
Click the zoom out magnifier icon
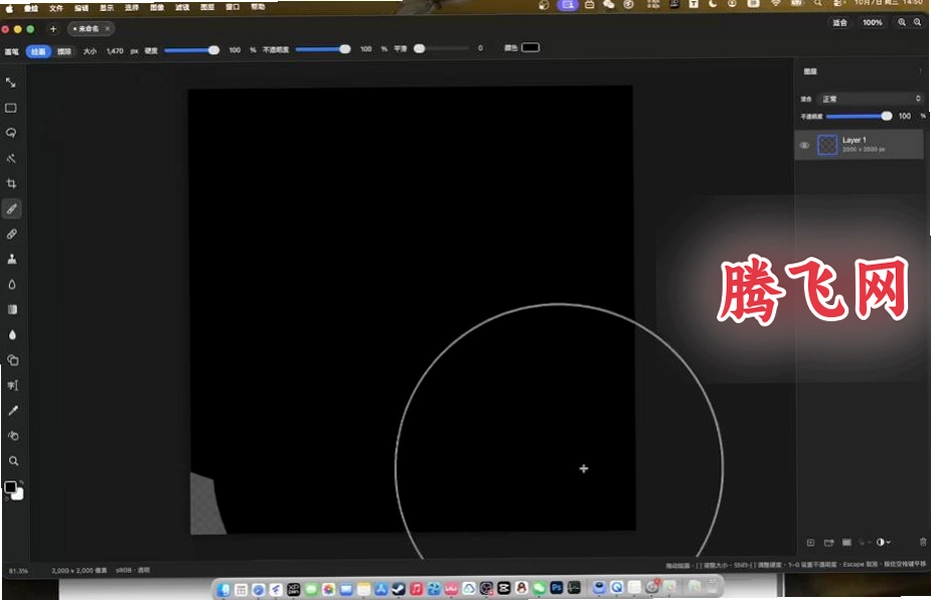(917, 22)
